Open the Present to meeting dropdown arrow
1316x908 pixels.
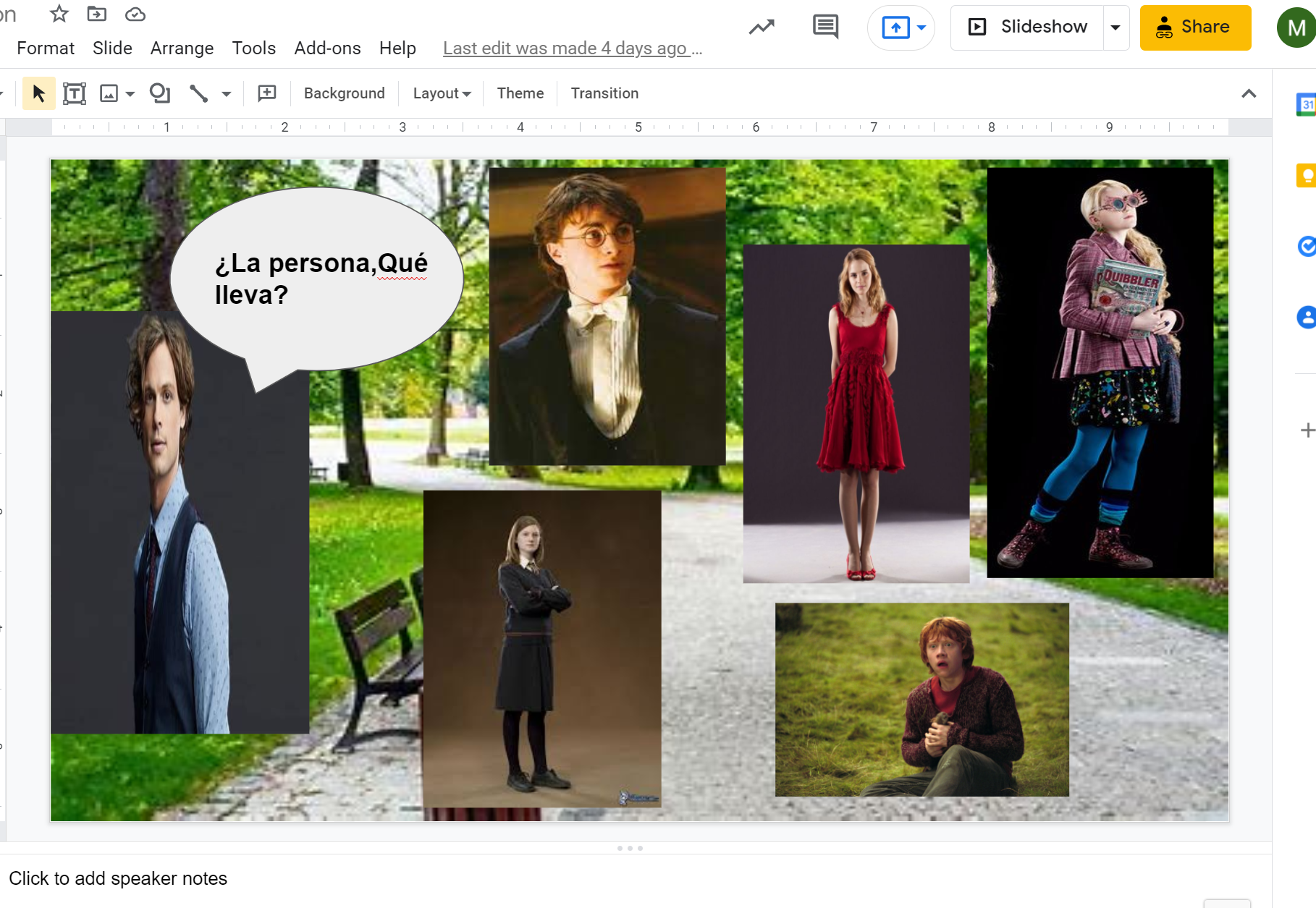(921, 27)
